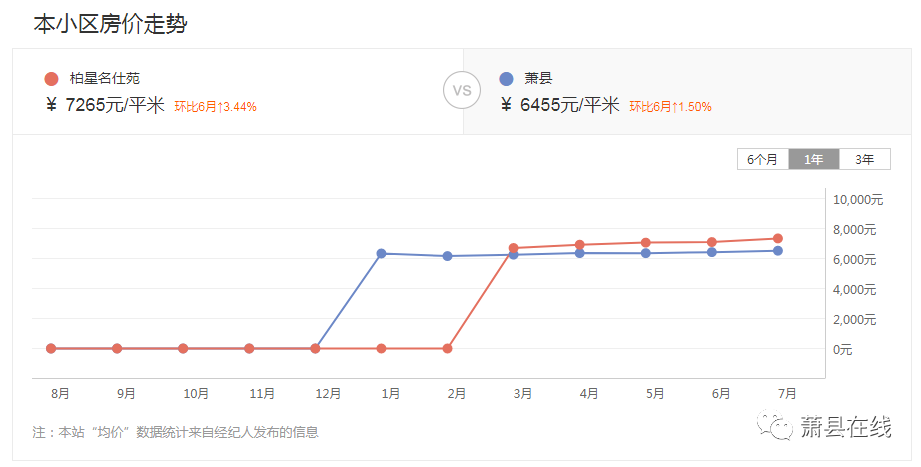Select the blue data point at 7月
This screenshot has height=467, width=921.
point(777,251)
